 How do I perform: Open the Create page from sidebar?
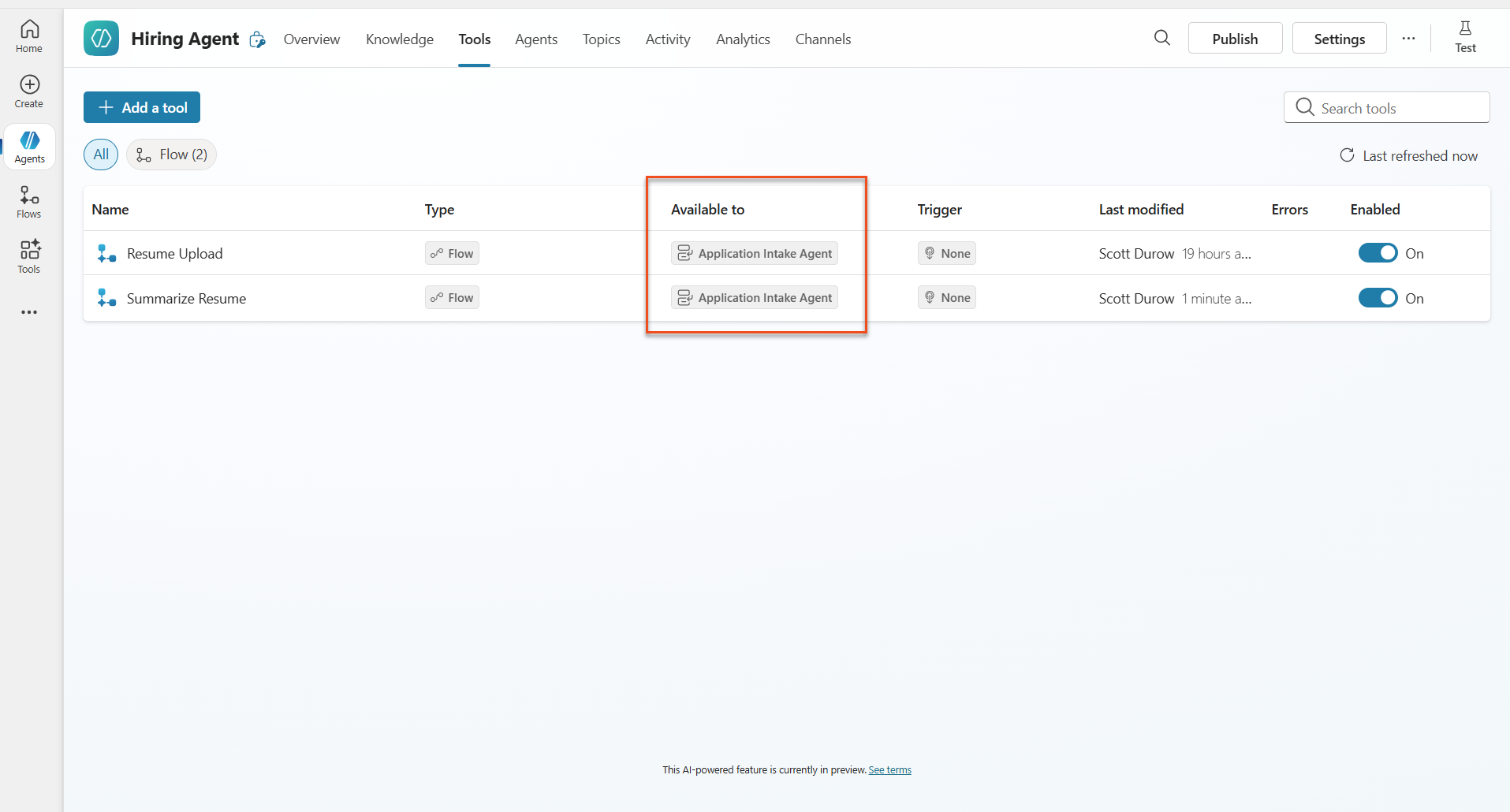[x=29, y=91]
